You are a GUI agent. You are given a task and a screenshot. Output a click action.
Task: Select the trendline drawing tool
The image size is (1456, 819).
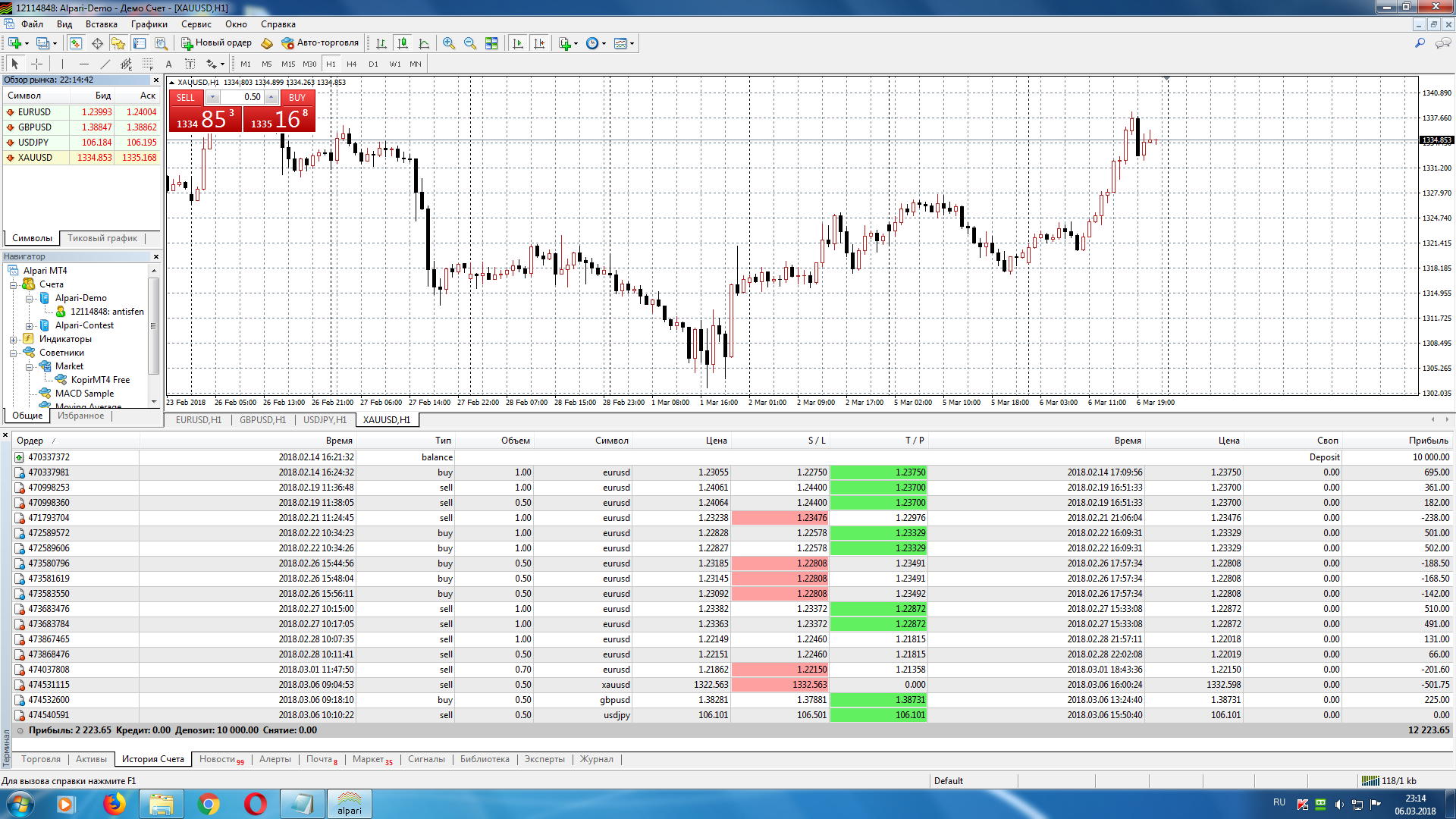pos(105,64)
